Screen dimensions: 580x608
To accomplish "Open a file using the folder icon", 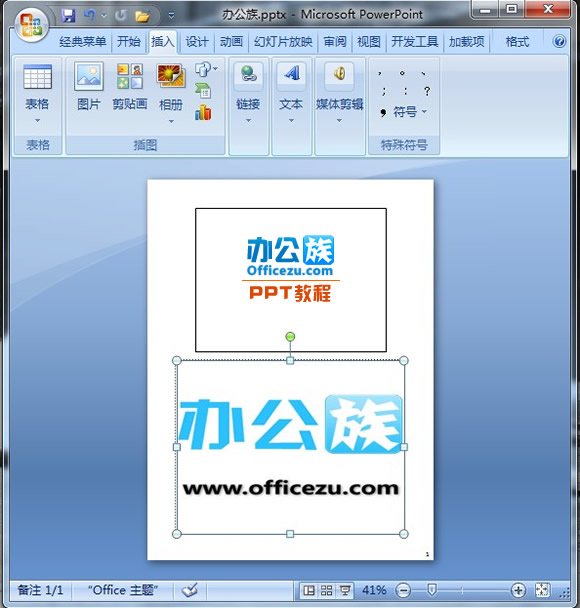I will [x=142, y=16].
